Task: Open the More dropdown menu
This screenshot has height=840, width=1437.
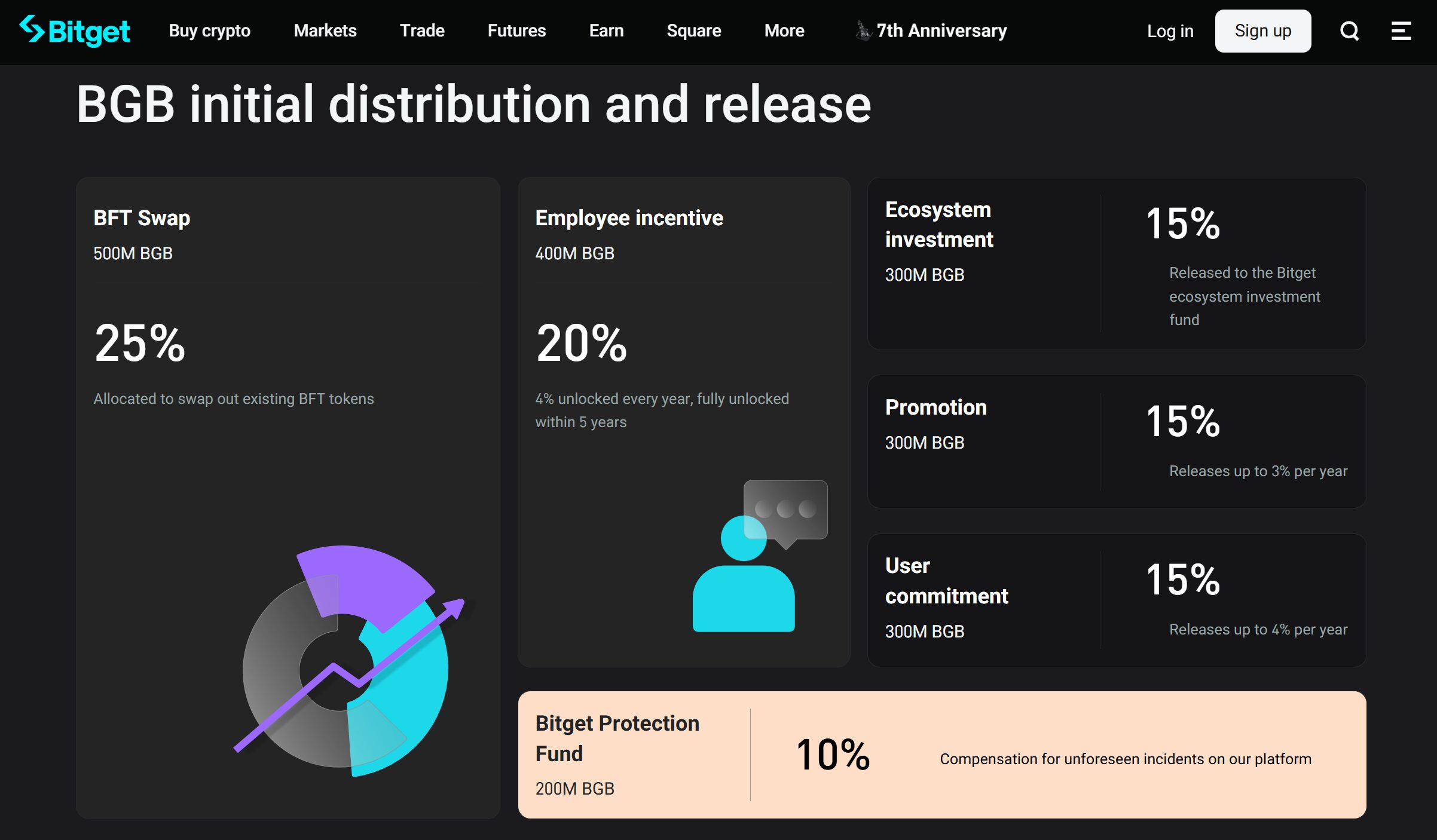Action: tap(784, 30)
